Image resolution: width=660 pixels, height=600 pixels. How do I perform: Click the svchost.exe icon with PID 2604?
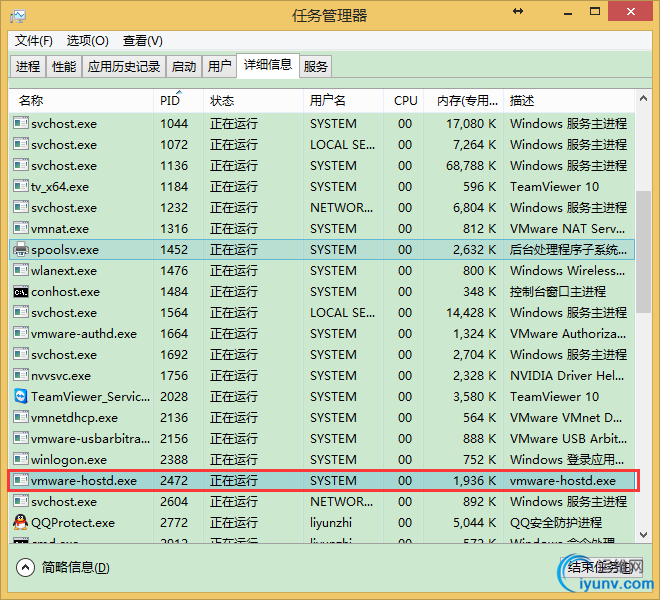click(21, 501)
